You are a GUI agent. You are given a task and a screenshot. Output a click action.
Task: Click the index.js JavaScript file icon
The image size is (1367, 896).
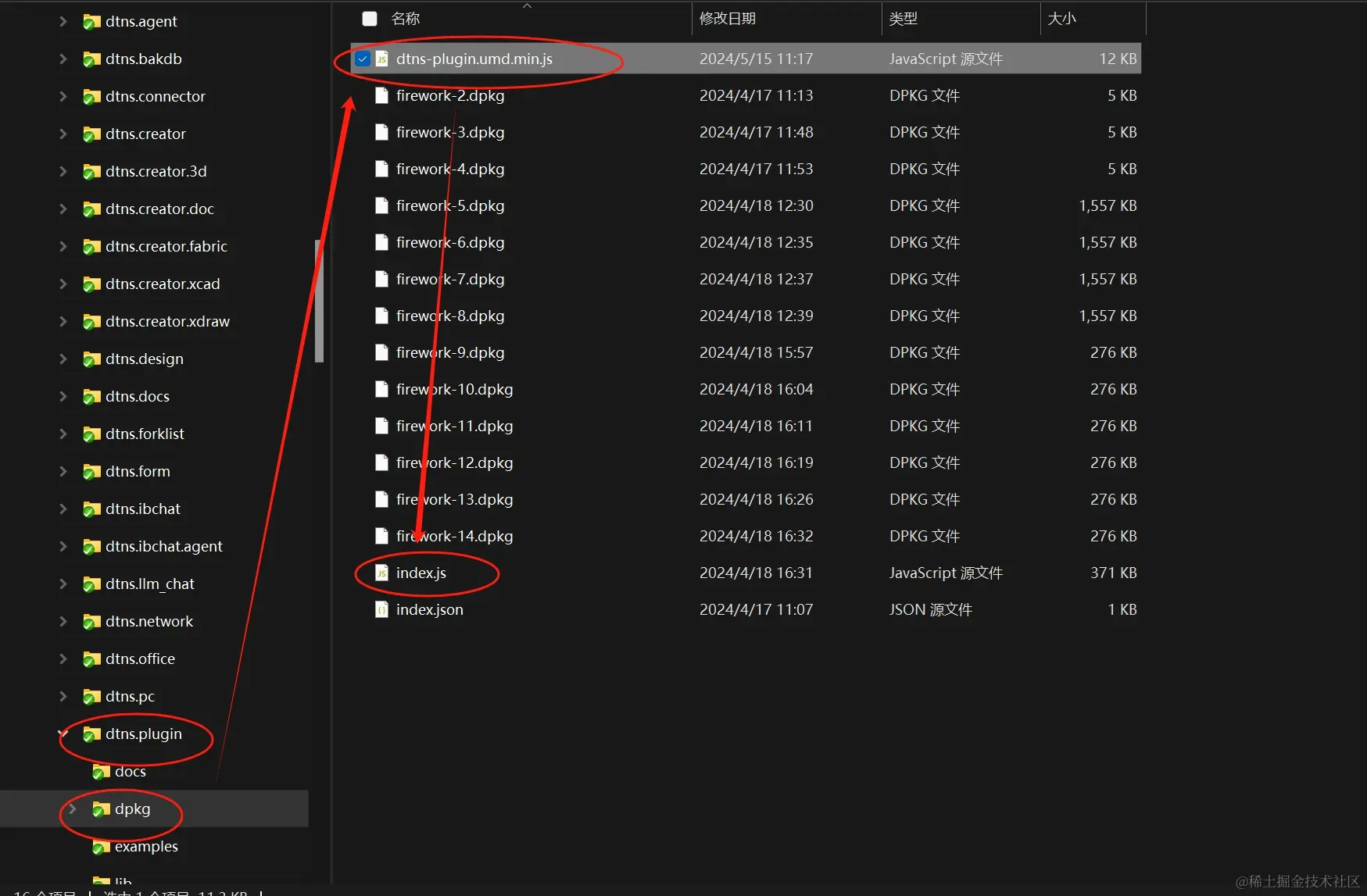pyautogui.click(x=382, y=573)
